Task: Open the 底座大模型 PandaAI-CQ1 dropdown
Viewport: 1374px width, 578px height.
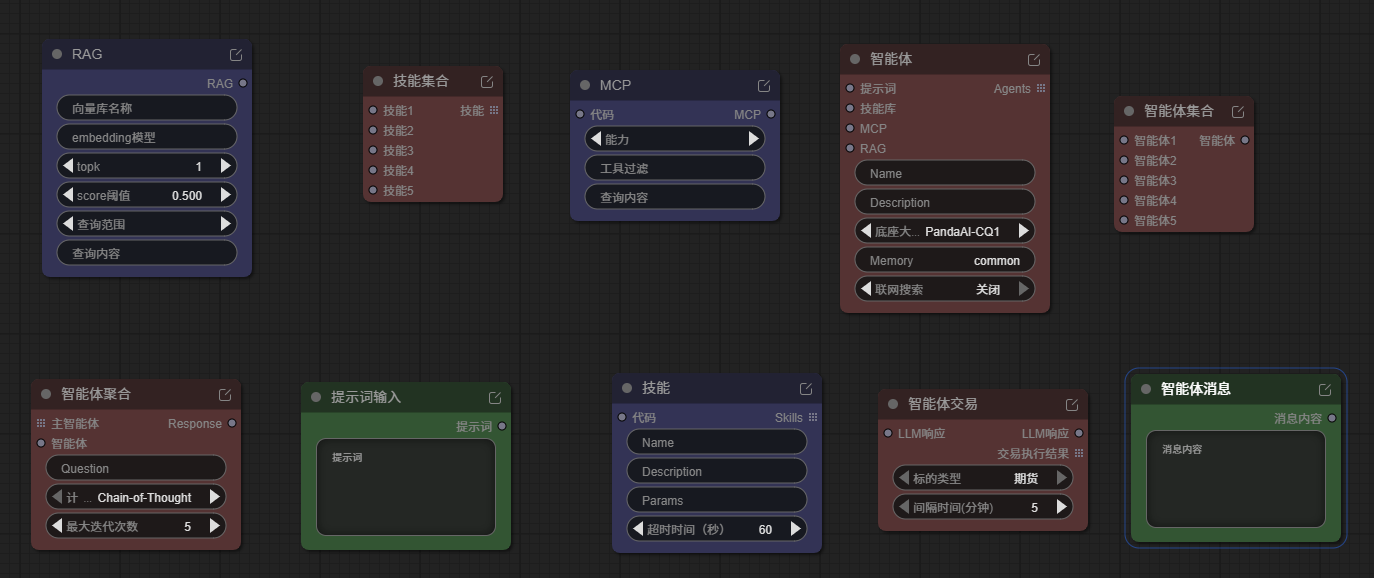Action: [944, 231]
